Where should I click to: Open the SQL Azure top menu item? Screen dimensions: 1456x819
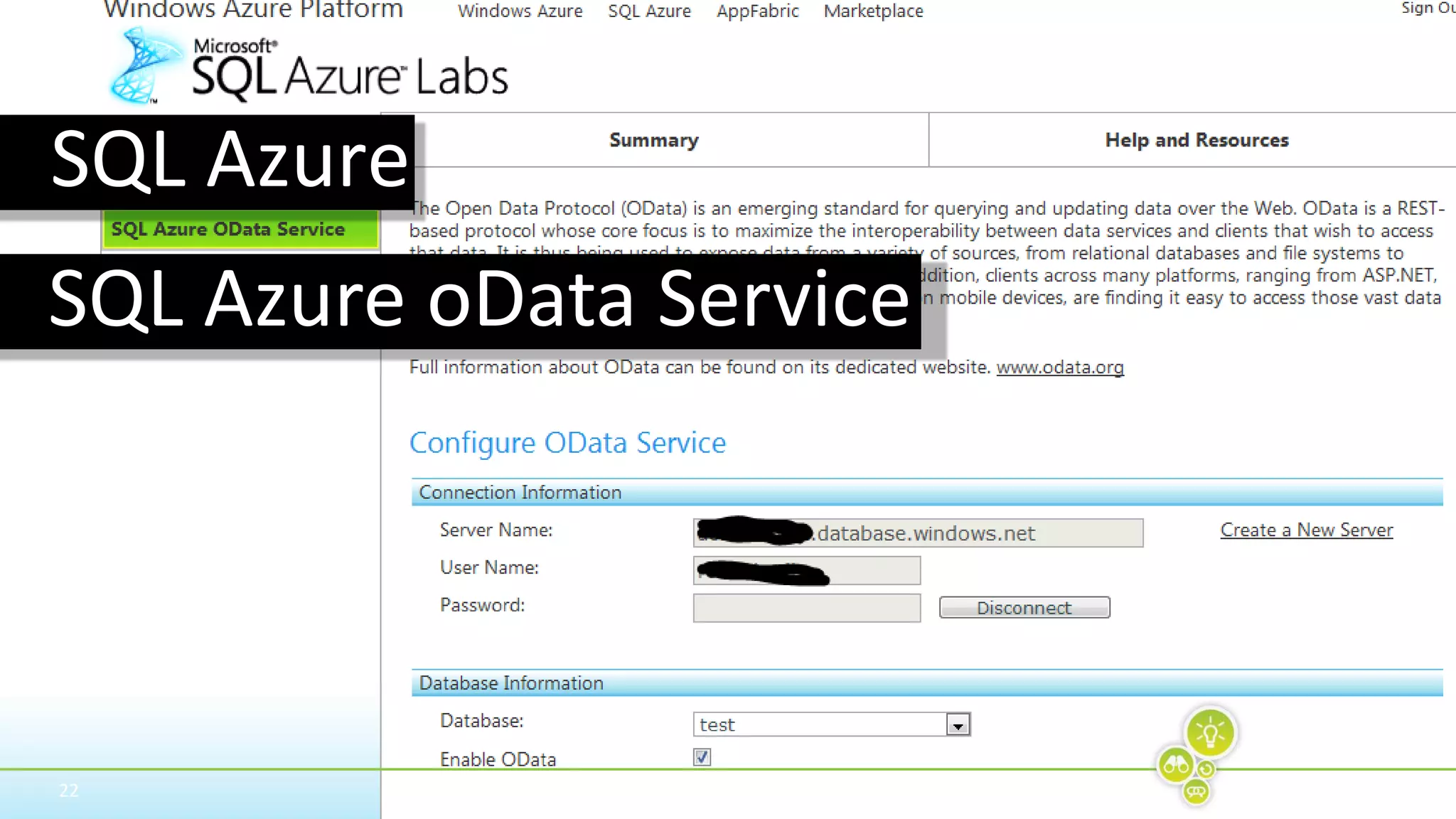click(649, 11)
